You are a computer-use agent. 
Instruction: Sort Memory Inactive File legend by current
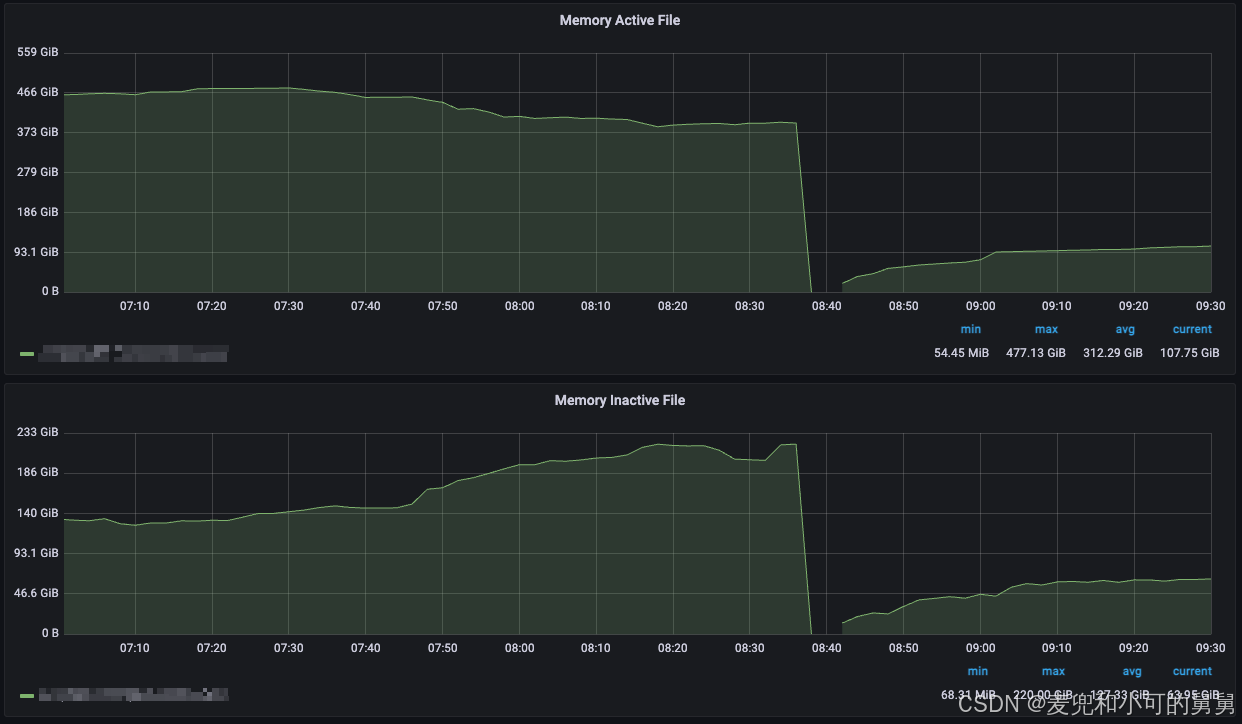coord(1192,671)
